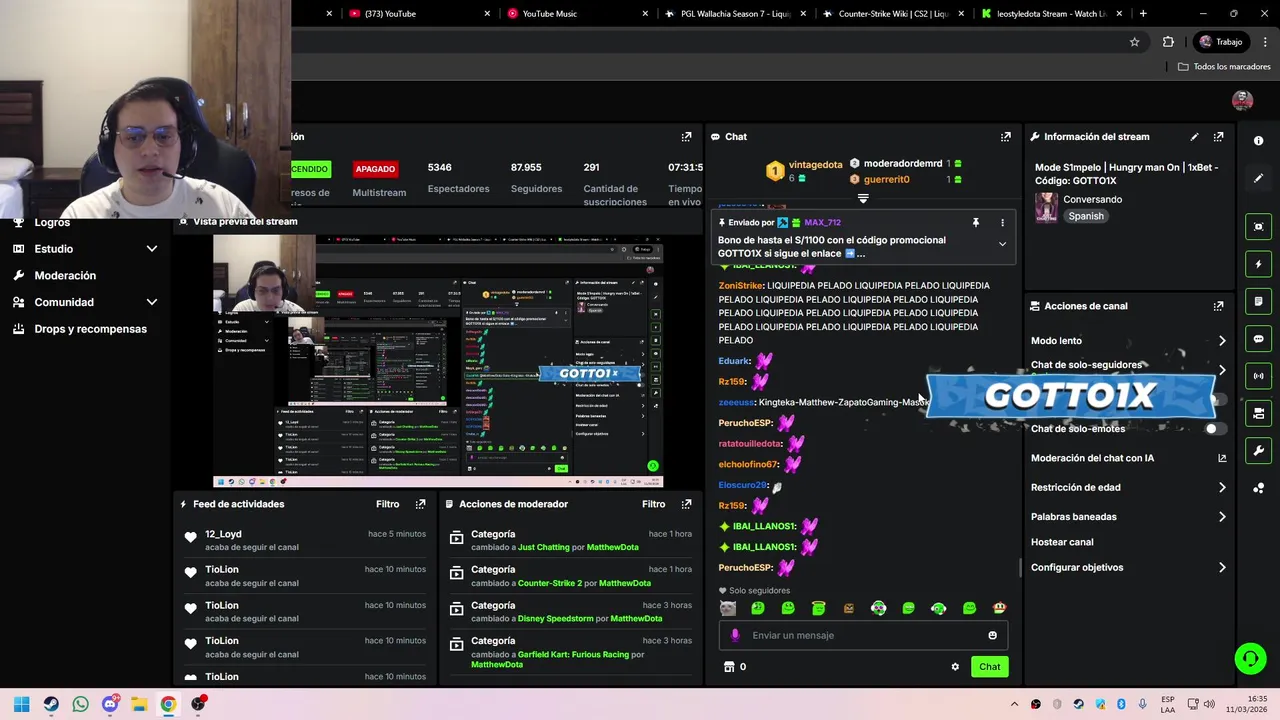Screen dimensions: 1280x720
Task: Open a new browser tab
Action: [1143, 14]
